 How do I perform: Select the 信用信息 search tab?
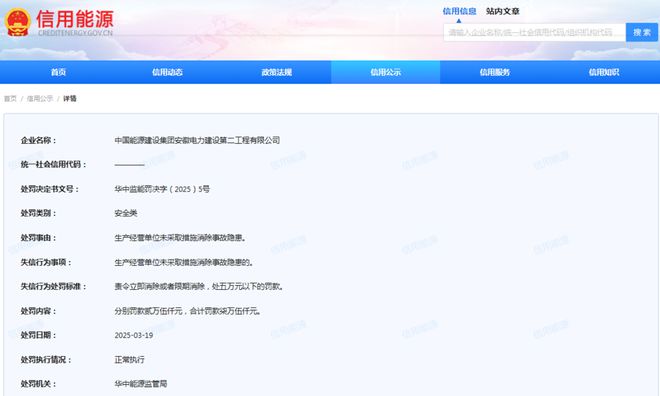[459, 11]
